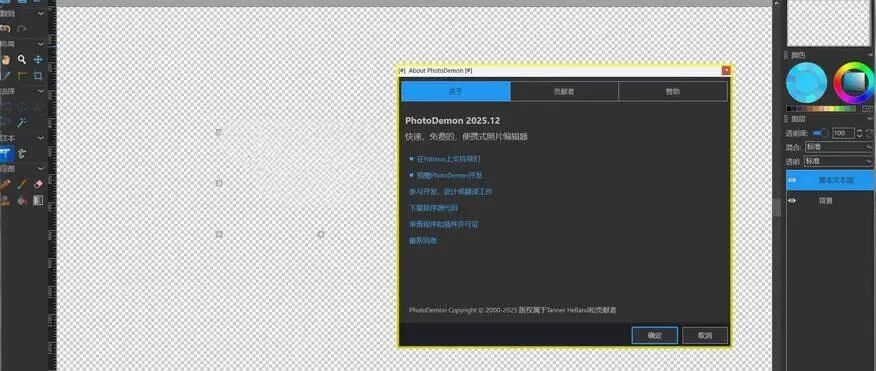Click the opacity value field showing 100
This screenshot has height=371, width=876.
click(842, 133)
